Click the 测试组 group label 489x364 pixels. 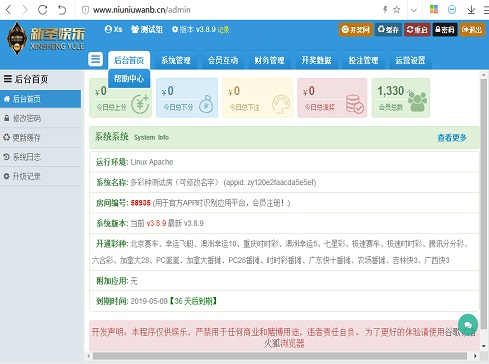(x=147, y=29)
